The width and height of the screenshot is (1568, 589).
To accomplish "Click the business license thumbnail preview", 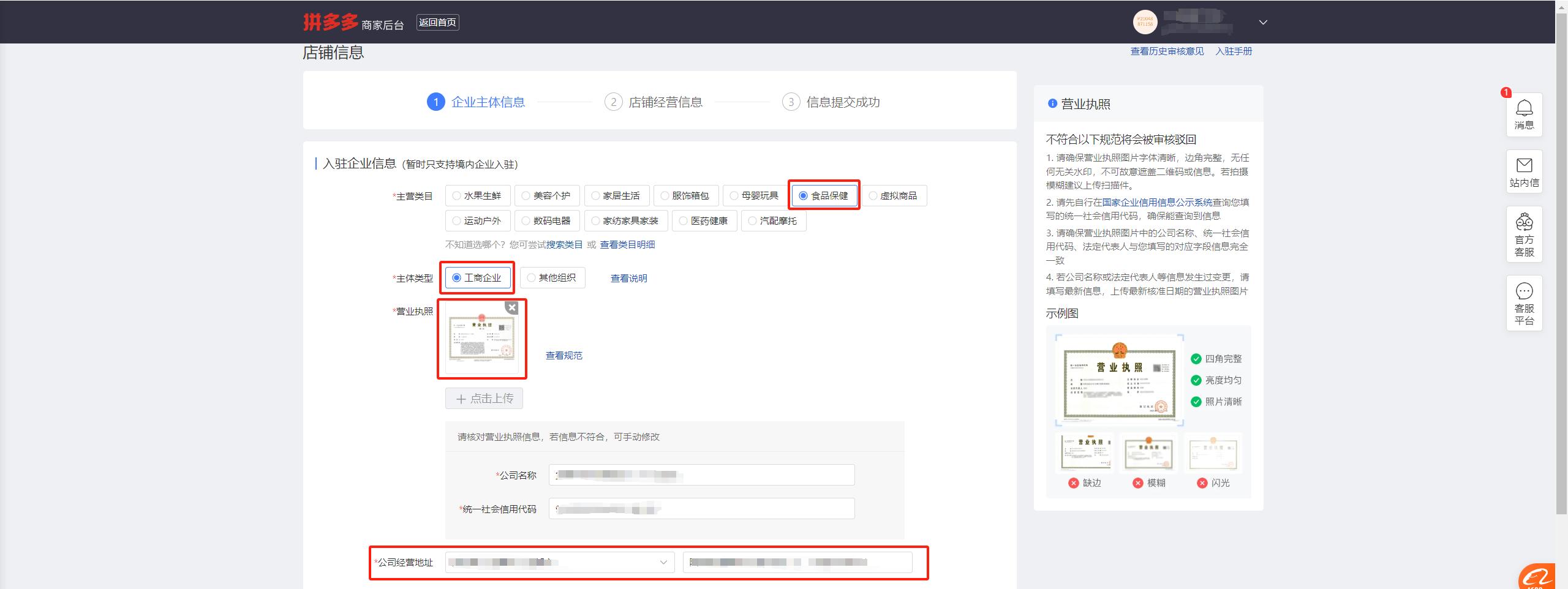I will (x=482, y=340).
